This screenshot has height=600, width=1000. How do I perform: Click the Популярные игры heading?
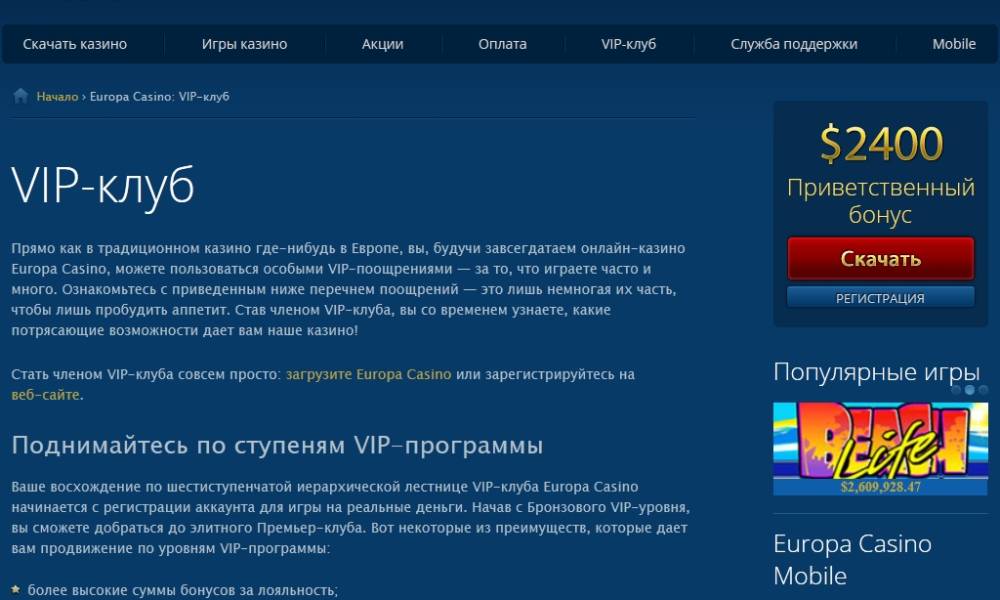tap(876, 372)
